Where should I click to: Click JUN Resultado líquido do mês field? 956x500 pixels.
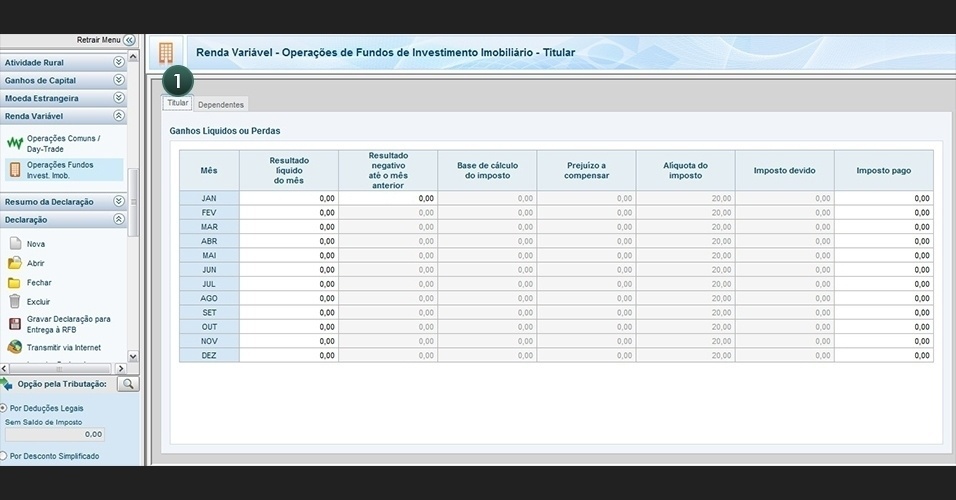coord(289,270)
